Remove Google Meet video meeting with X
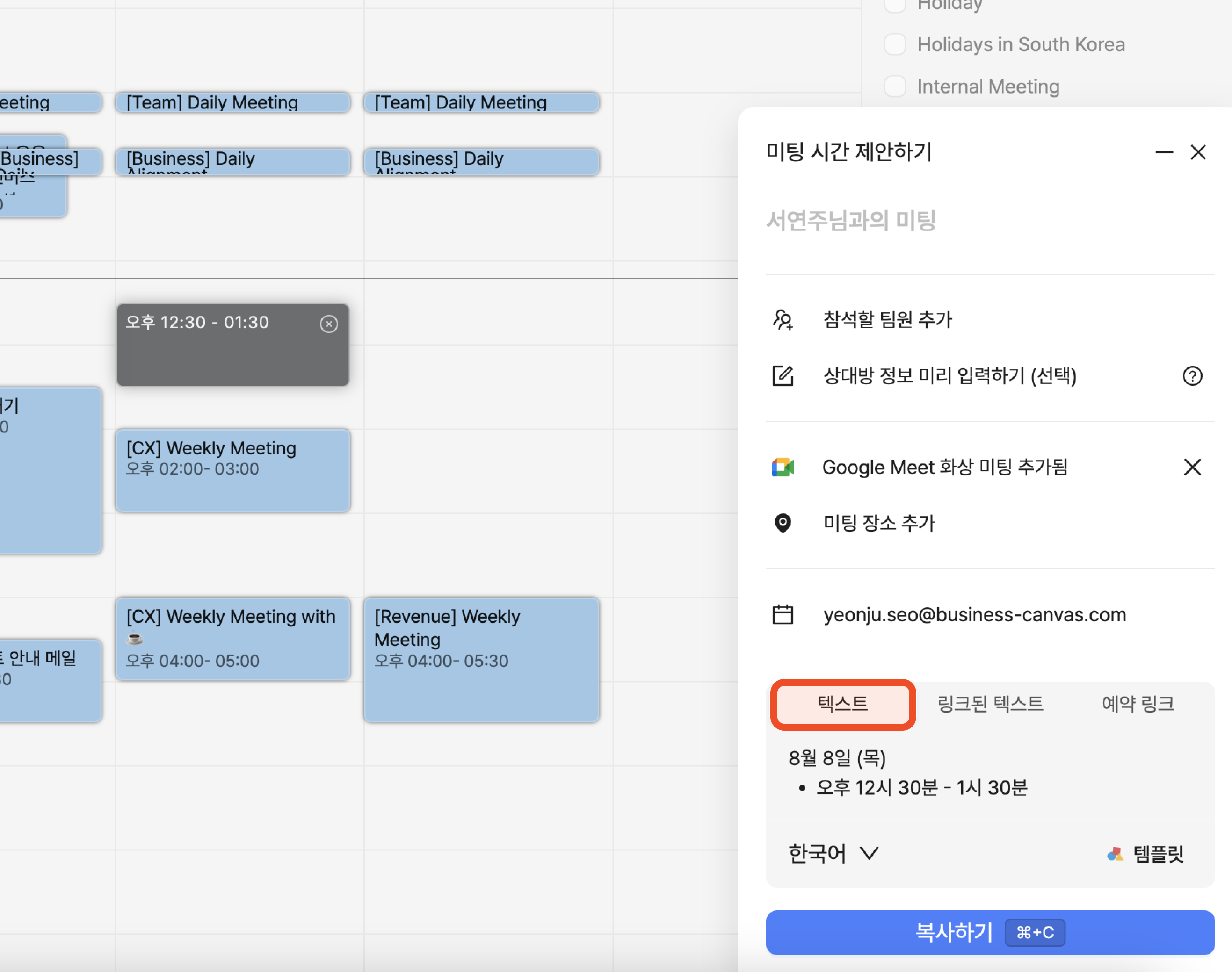Screen dimensions: 1232x972 click(1192, 467)
